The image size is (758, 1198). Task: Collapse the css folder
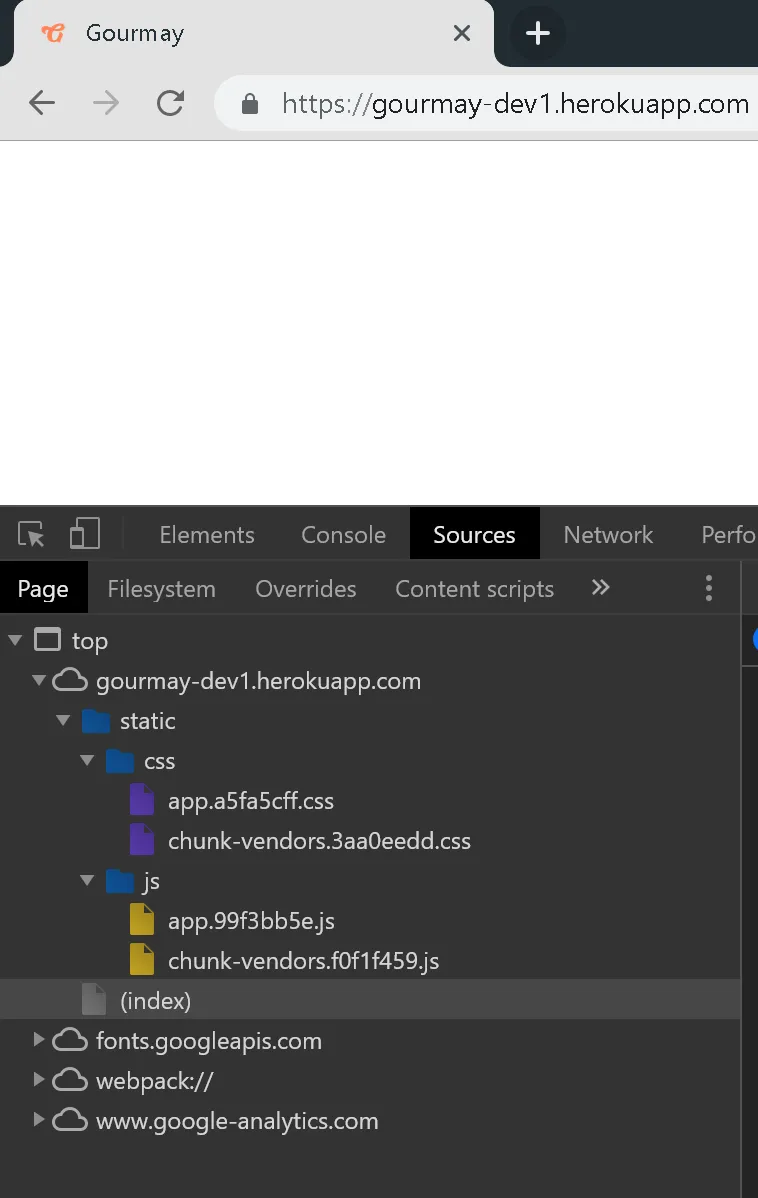tap(87, 760)
